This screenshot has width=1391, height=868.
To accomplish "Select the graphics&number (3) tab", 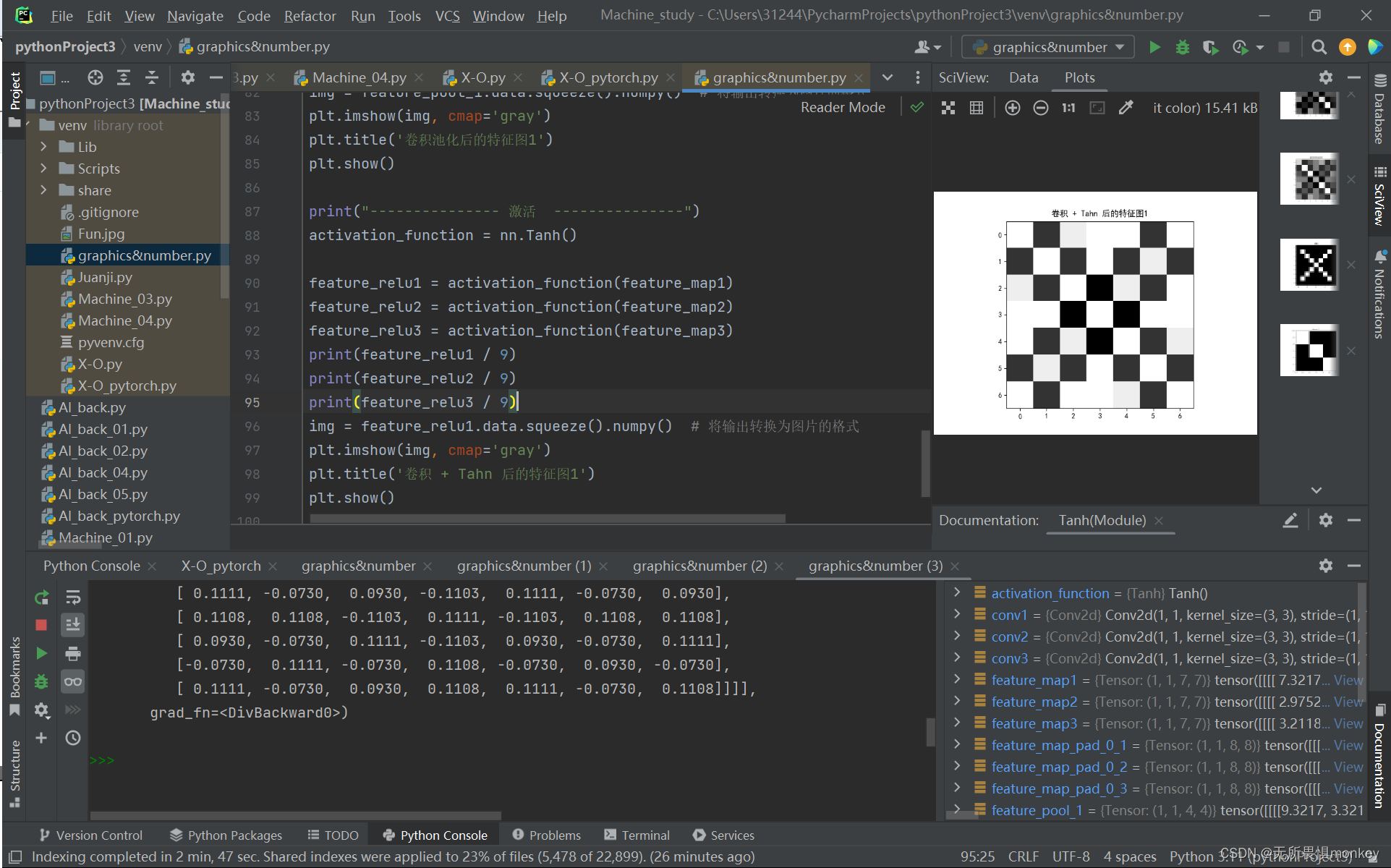I will point(874,566).
